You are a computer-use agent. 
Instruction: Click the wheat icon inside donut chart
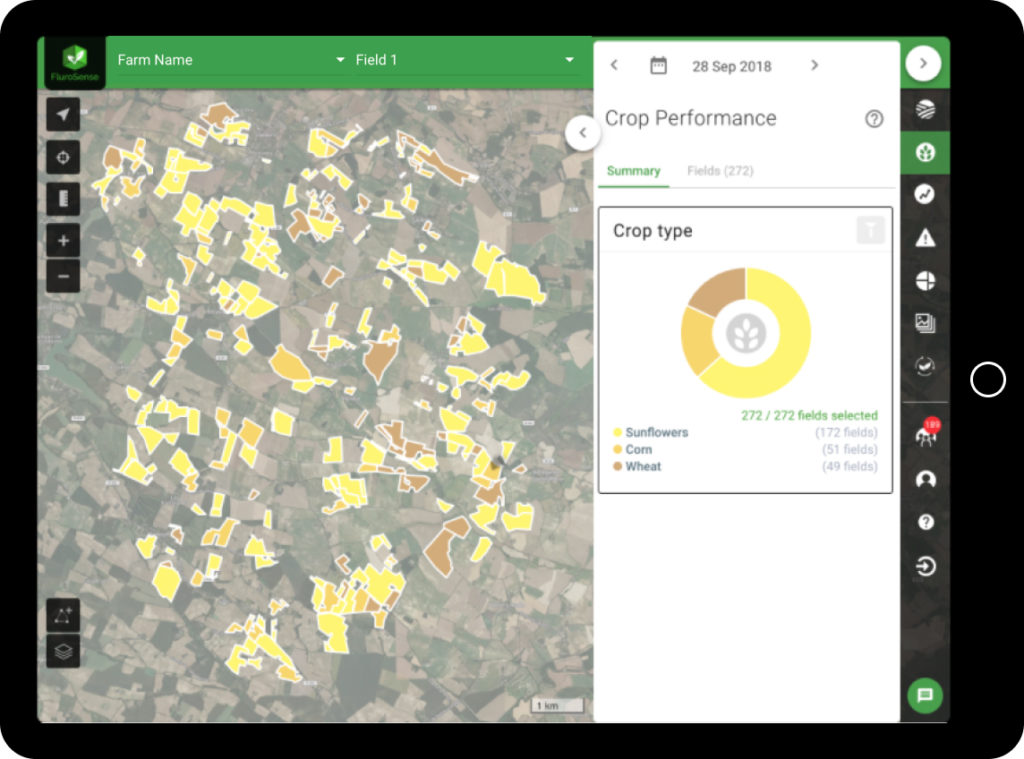746,333
